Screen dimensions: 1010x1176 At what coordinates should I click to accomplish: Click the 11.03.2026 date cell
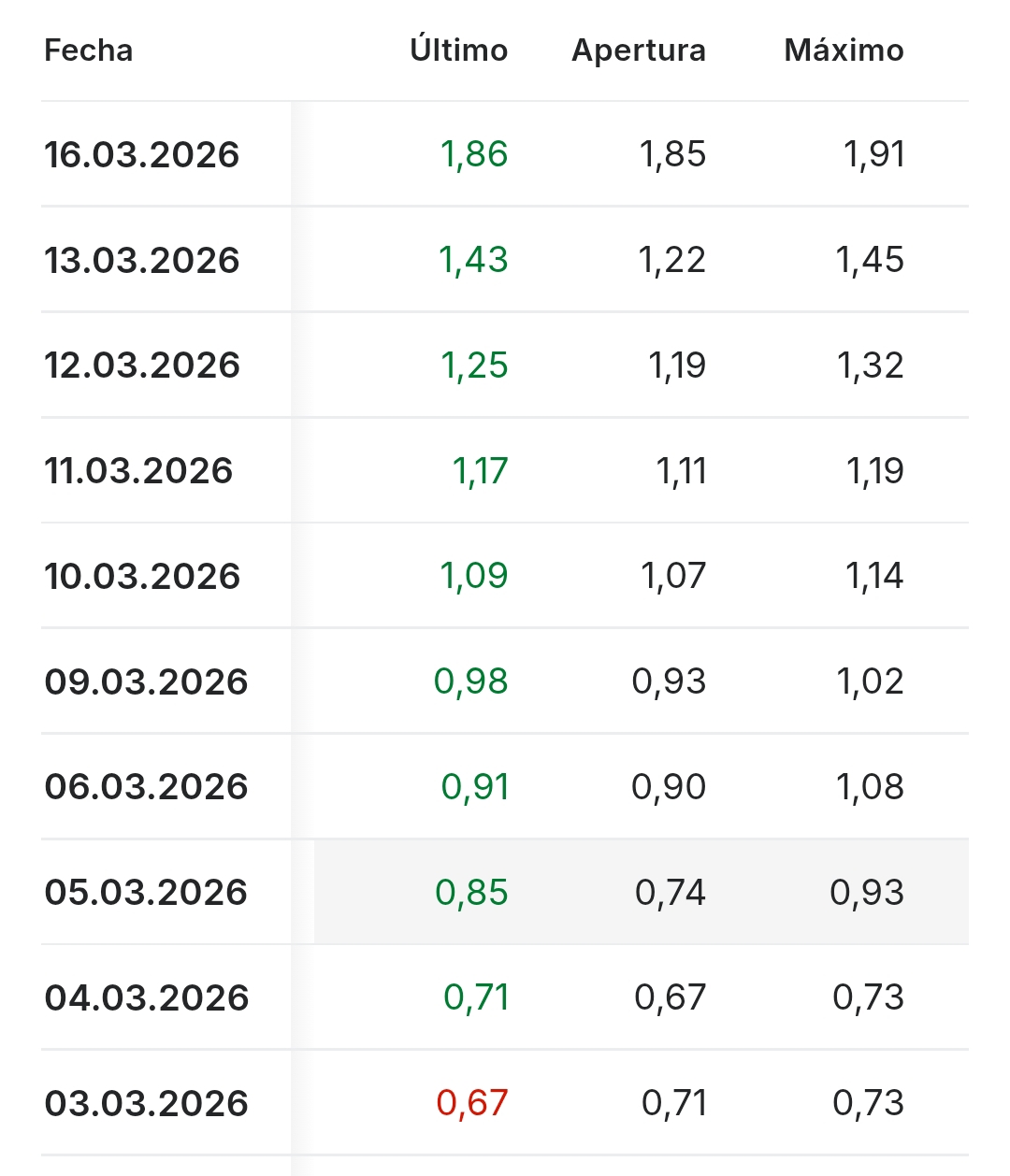pyautogui.click(x=138, y=470)
